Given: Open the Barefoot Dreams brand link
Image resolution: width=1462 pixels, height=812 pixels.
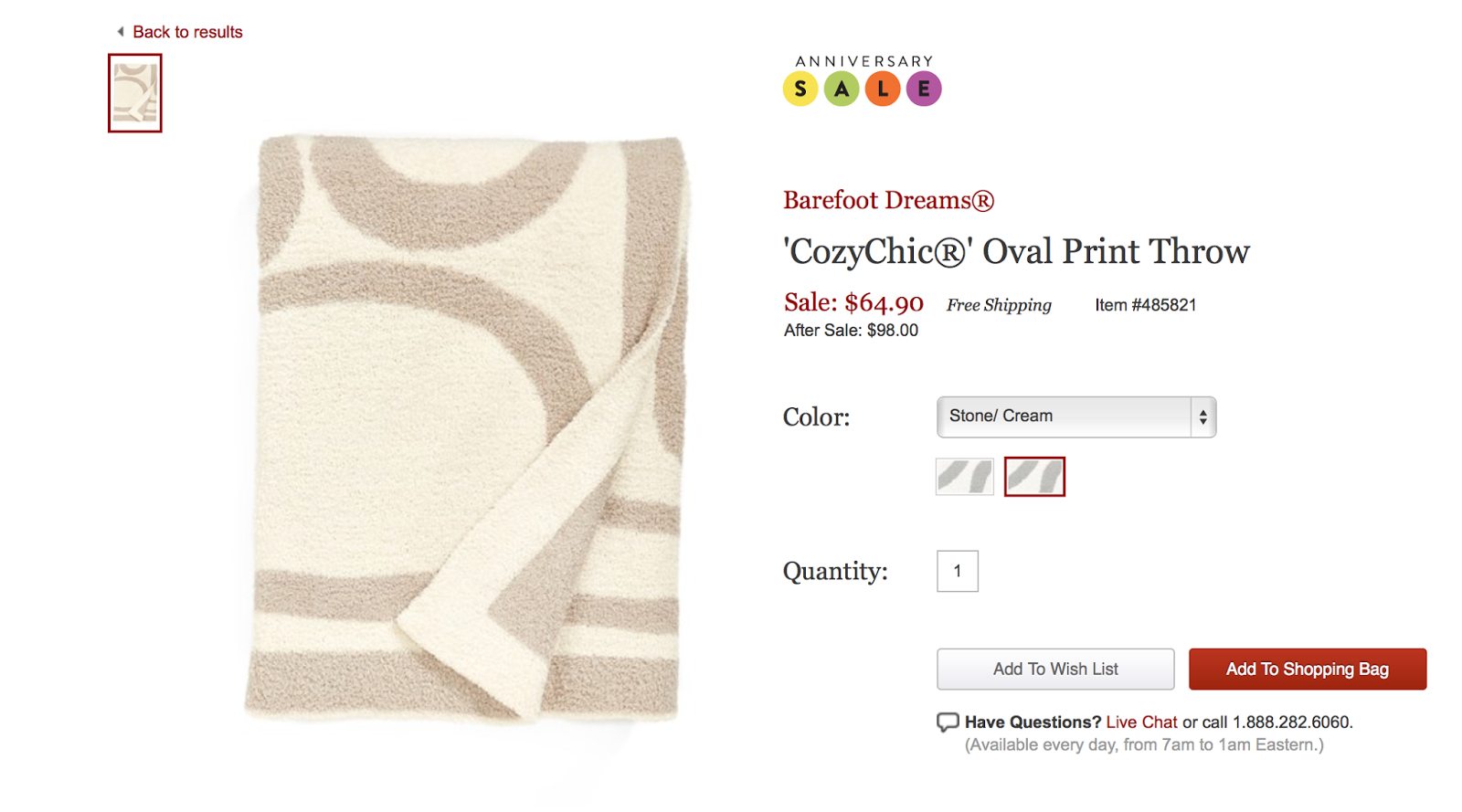Looking at the screenshot, I should pos(888,200).
